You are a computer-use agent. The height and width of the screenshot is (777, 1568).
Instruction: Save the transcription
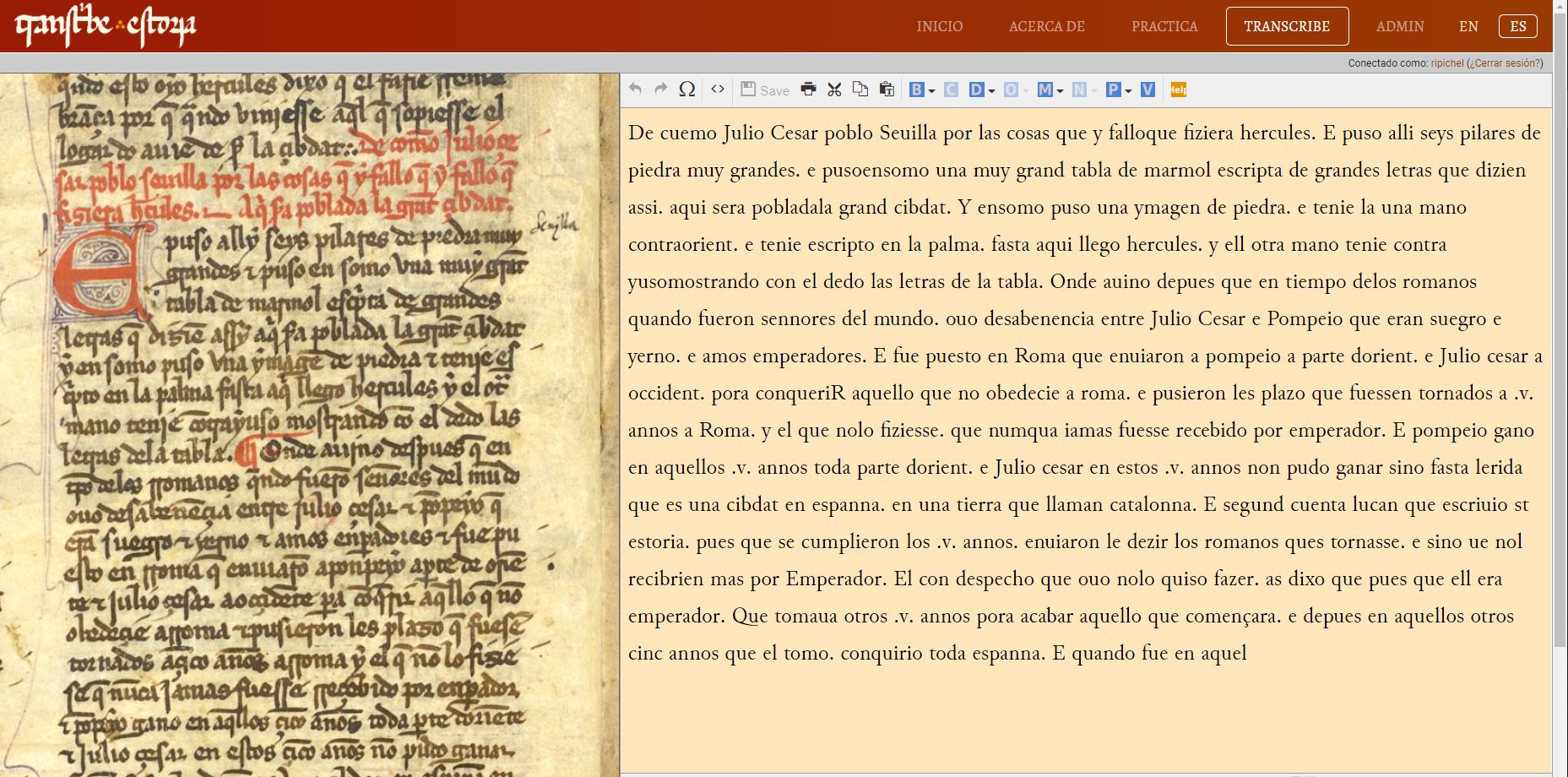pyautogui.click(x=765, y=90)
